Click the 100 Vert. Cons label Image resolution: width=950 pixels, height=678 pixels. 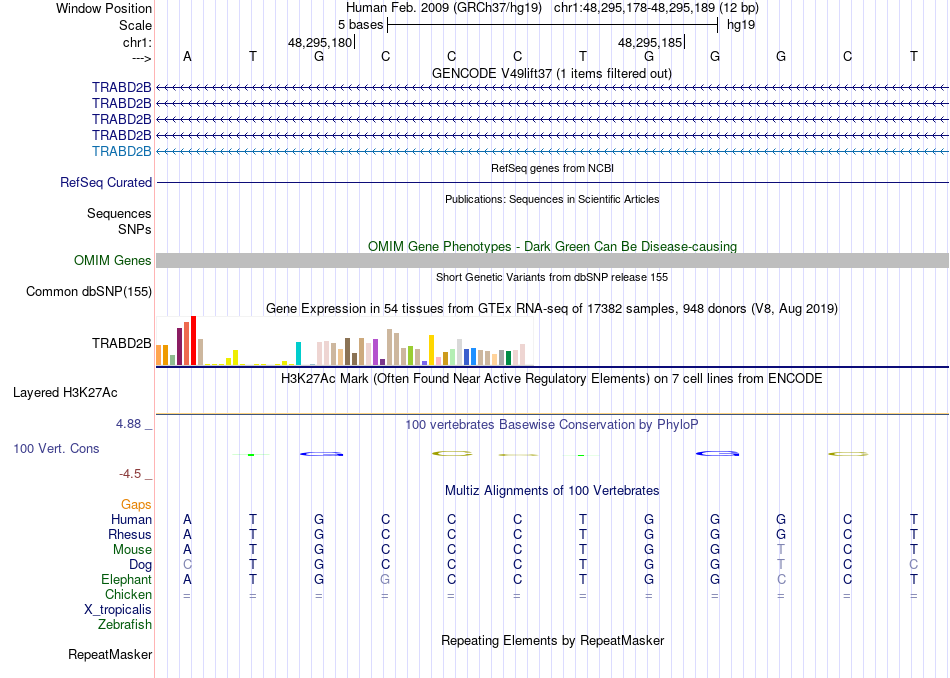56,448
